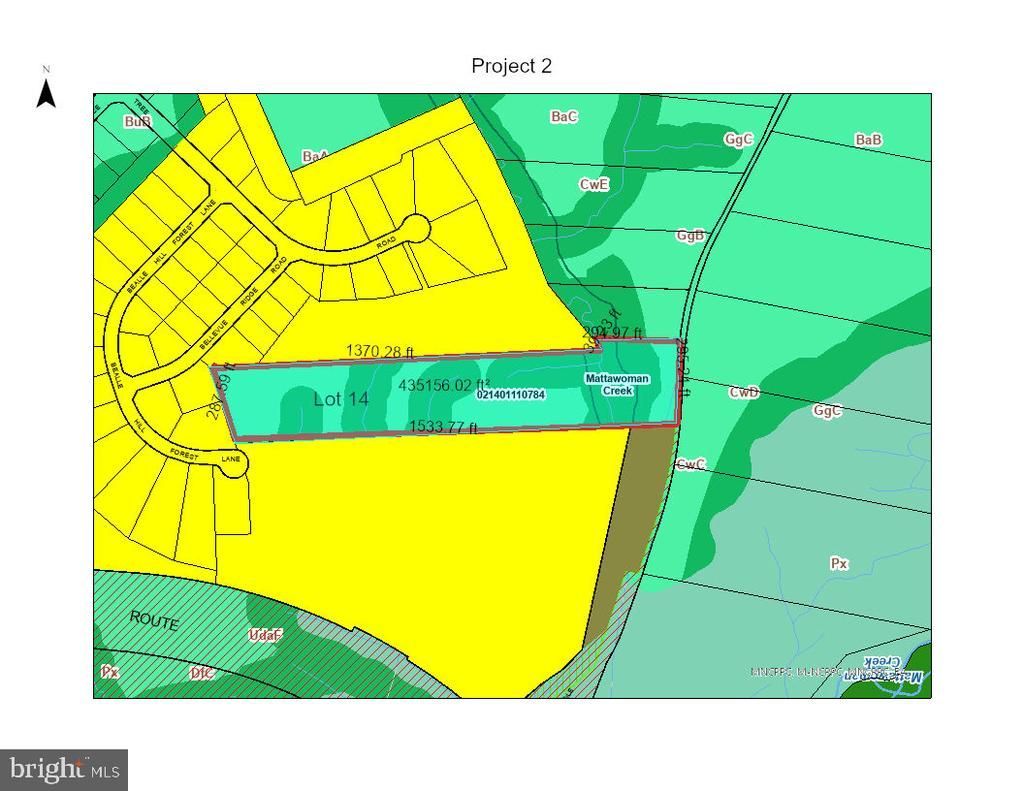Select the CwD soil label

click(744, 393)
